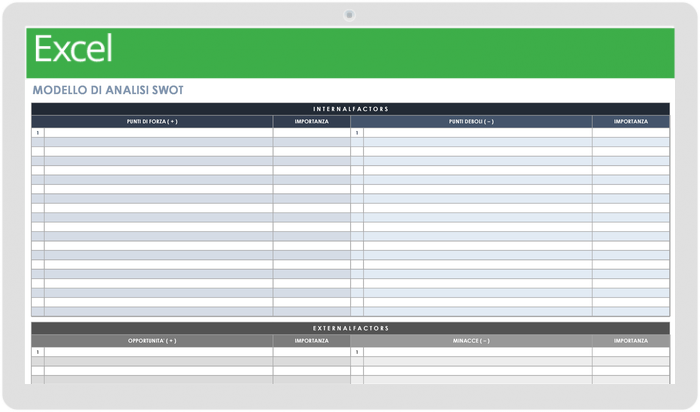This screenshot has width=700, height=412.
Task: Click the IMPORTANZA header beside OPPORTUNITA'
Action: (312, 341)
